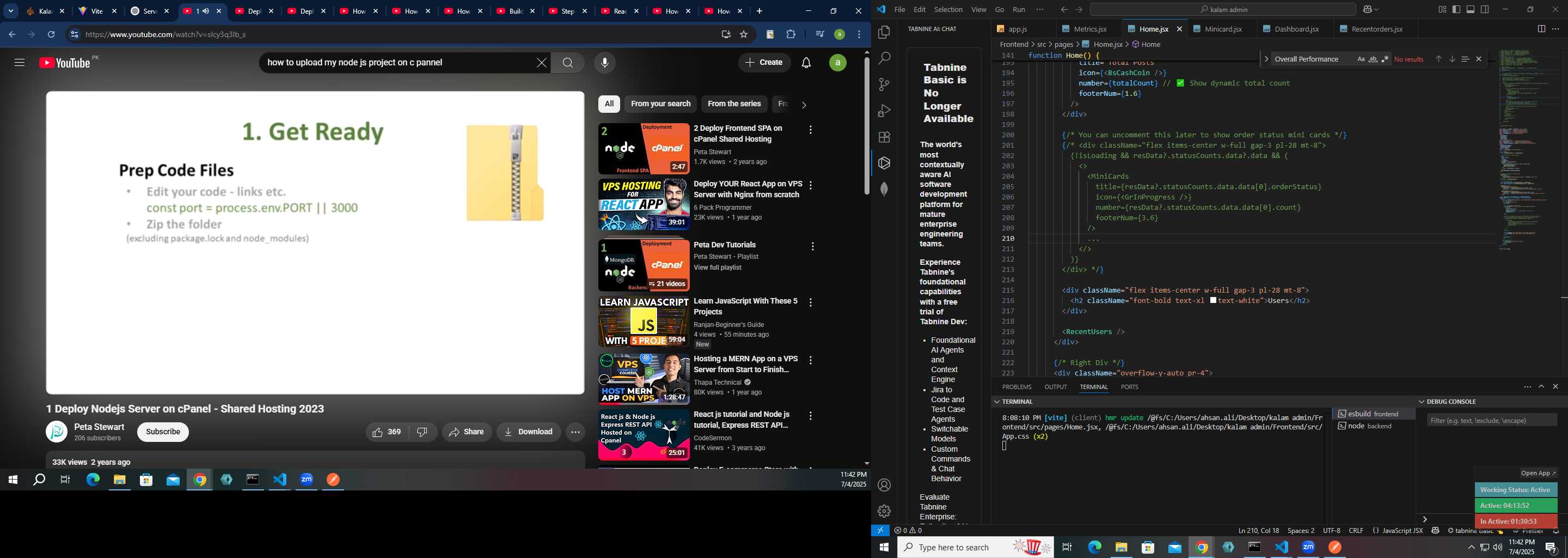
Task: Enable Find in Selection in the find widget
Action: point(1465,59)
